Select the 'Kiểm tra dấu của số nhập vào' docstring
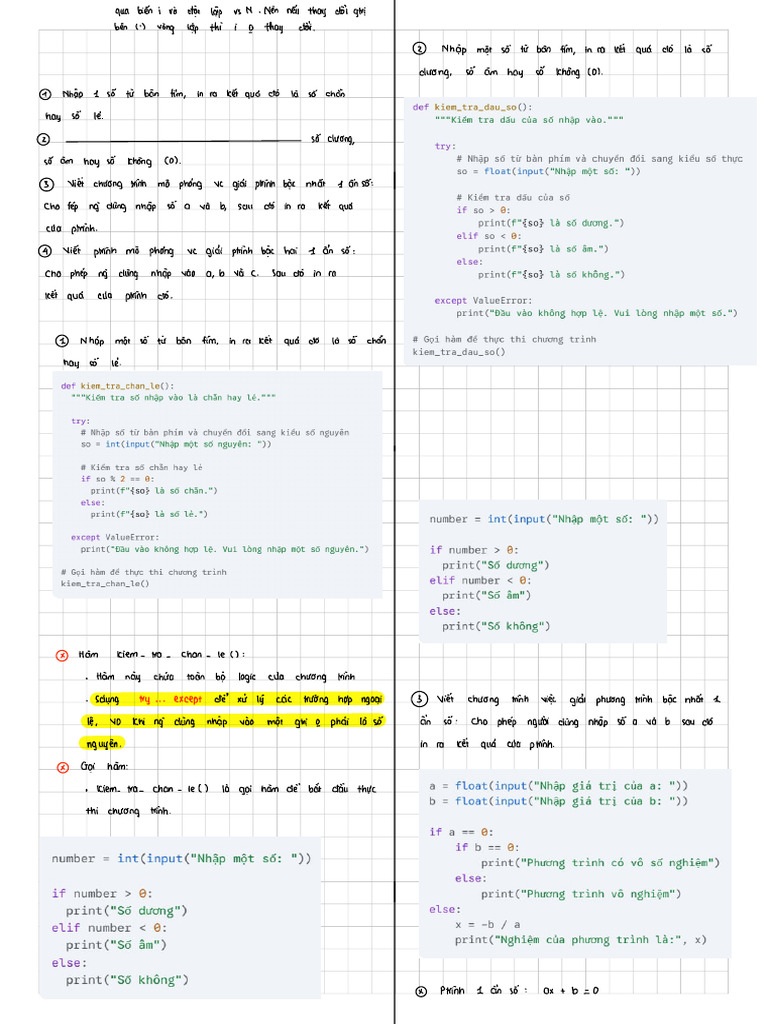Image resolution: width=768 pixels, height=1024 pixels. click(x=530, y=120)
